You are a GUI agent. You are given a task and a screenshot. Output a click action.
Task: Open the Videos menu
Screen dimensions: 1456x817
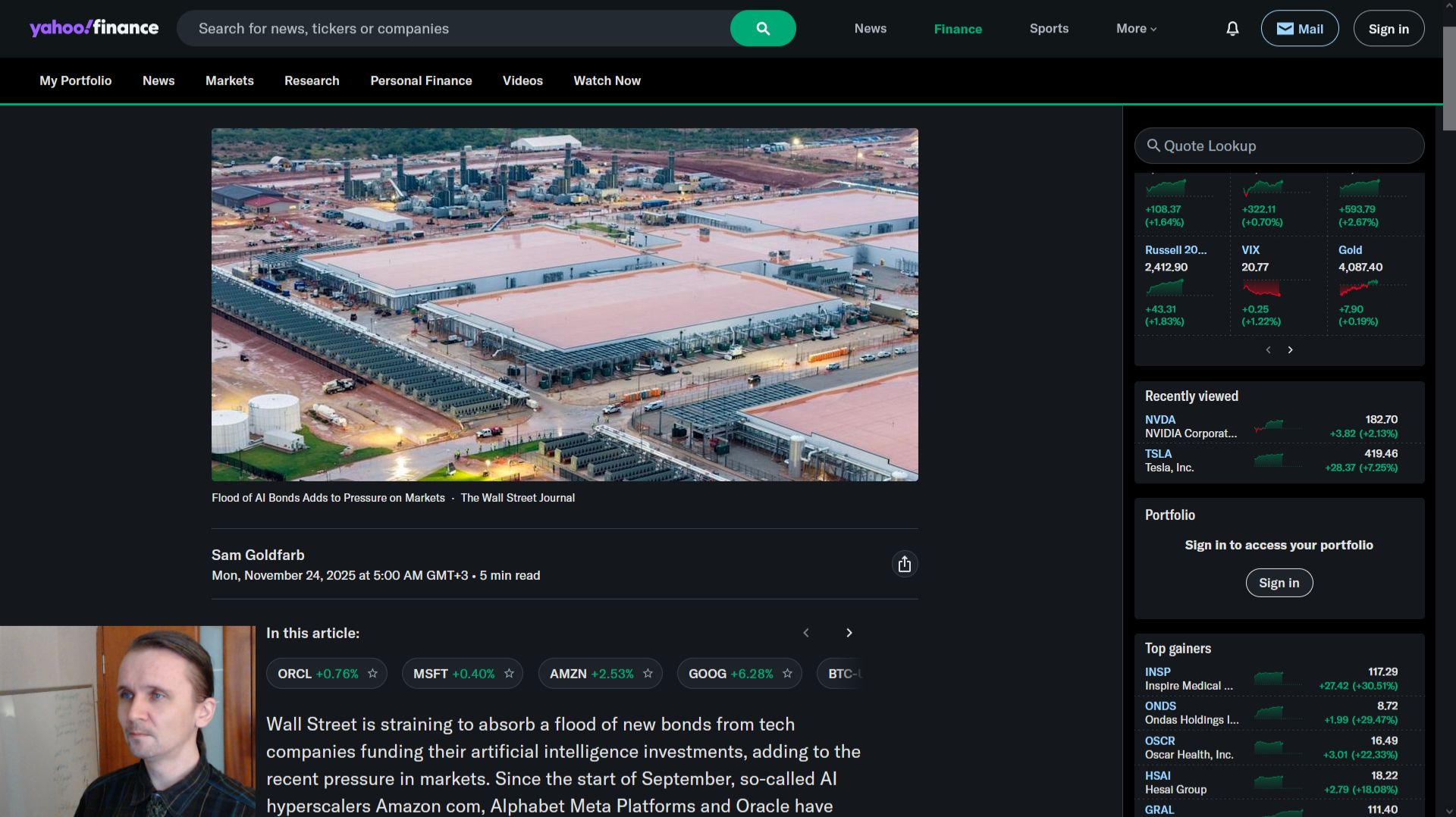[522, 80]
